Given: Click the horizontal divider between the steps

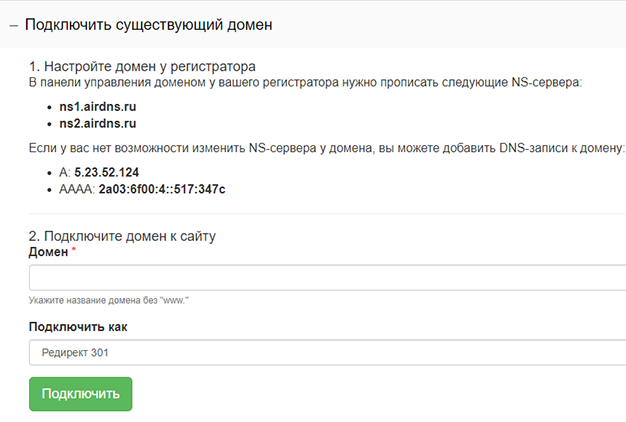Looking at the screenshot, I should coord(327,214).
